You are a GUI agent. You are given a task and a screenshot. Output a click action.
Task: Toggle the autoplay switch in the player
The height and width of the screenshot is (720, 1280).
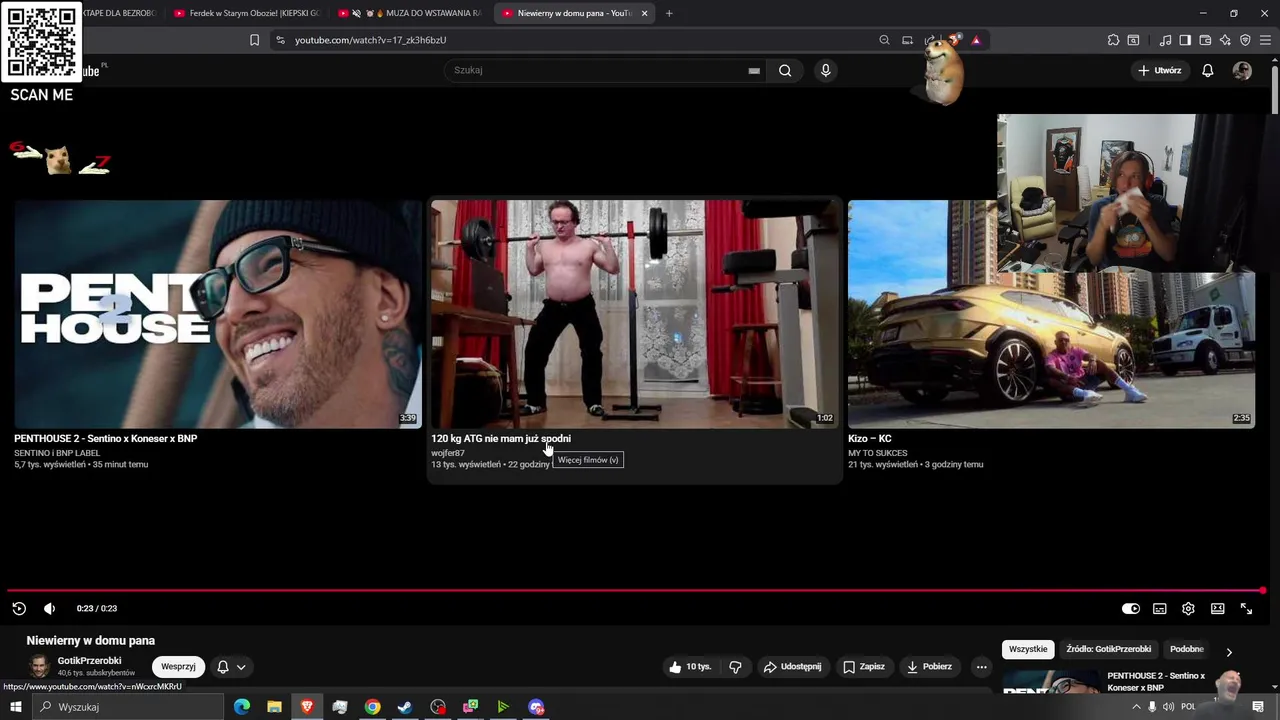1130,608
